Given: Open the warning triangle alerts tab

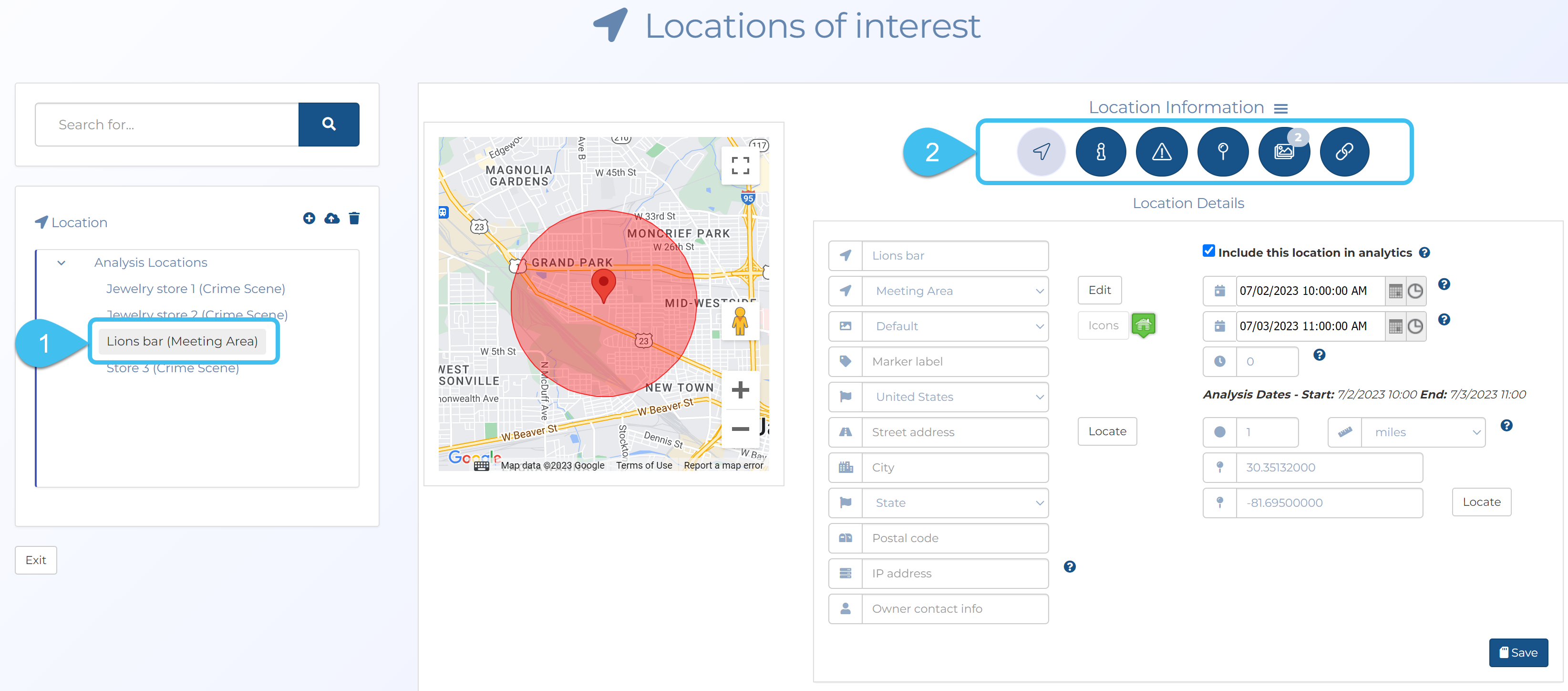Looking at the screenshot, I should pos(1161,152).
